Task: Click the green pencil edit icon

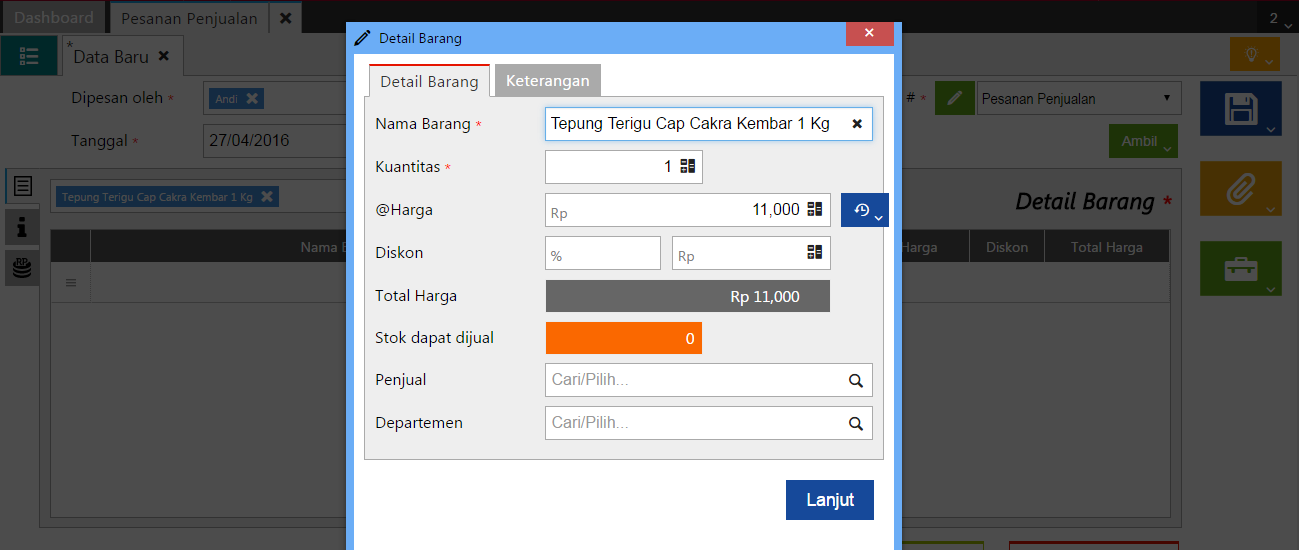Action: 955,98
